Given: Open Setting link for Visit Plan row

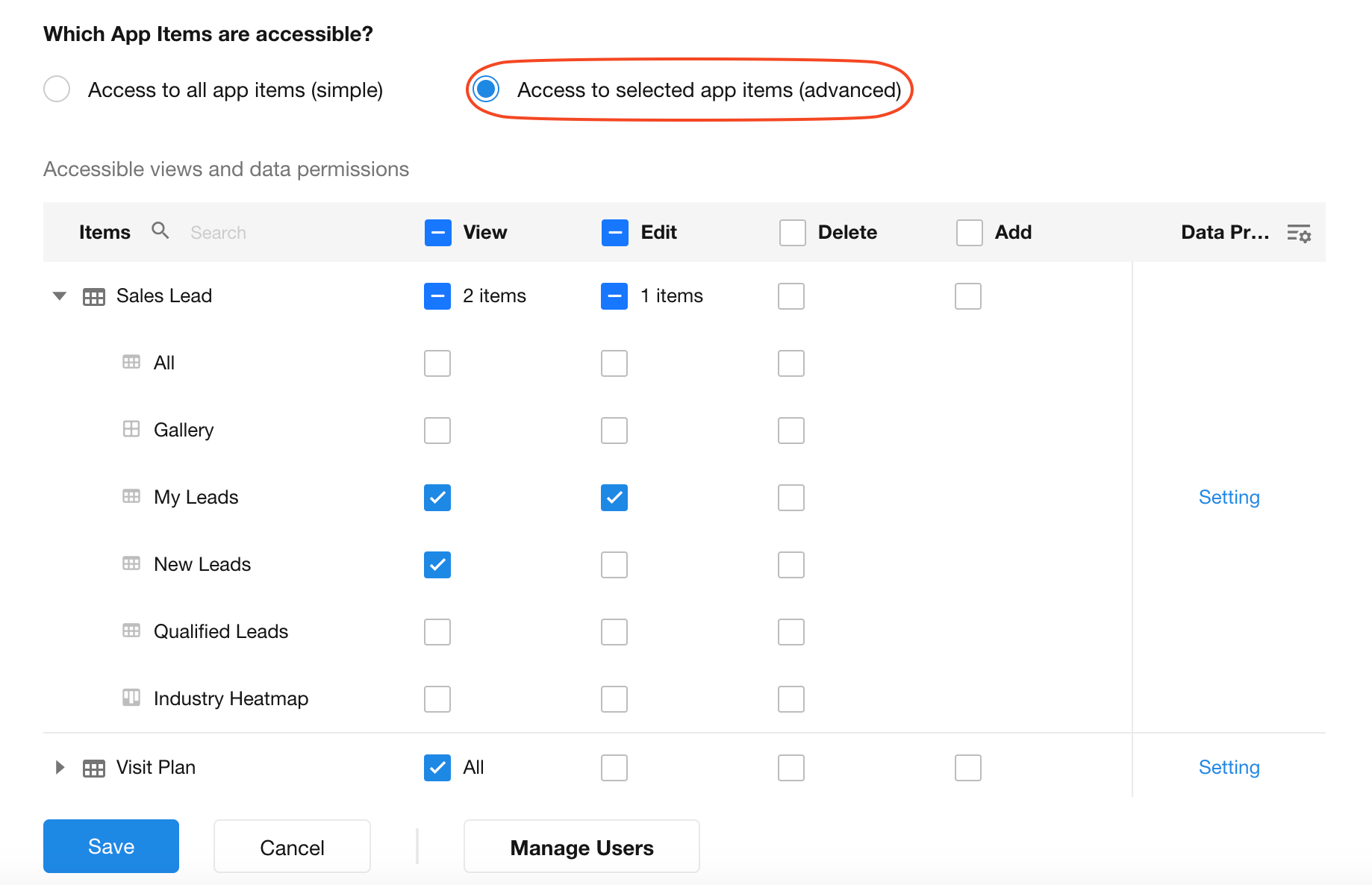Looking at the screenshot, I should tap(1229, 768).
